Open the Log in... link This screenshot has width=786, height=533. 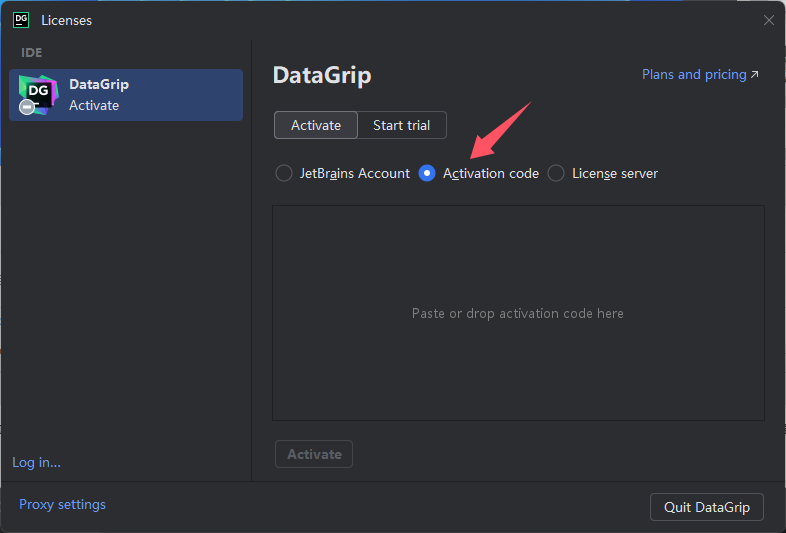(36, 462)
